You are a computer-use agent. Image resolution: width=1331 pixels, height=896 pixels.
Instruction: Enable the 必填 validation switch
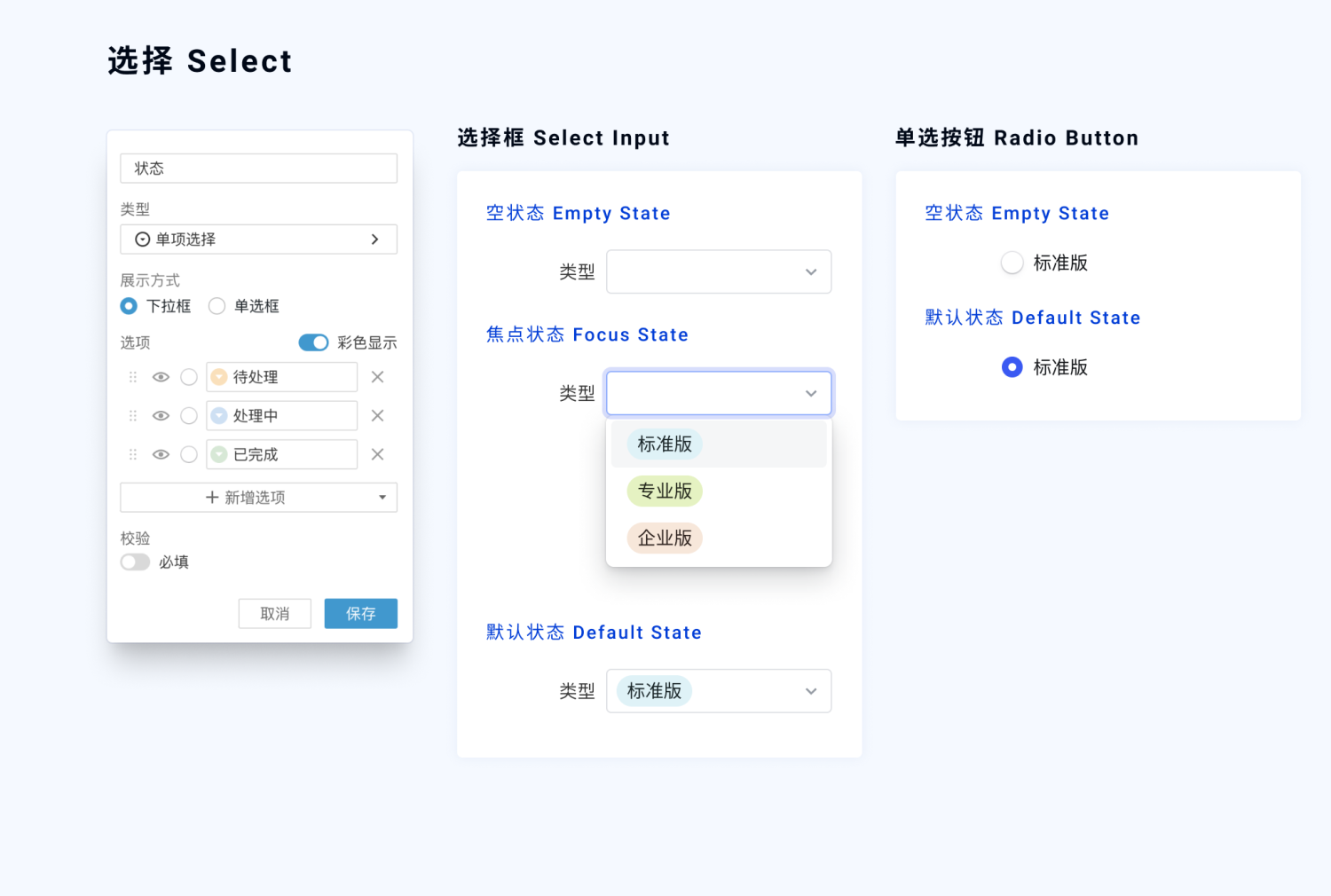point(136,562)
